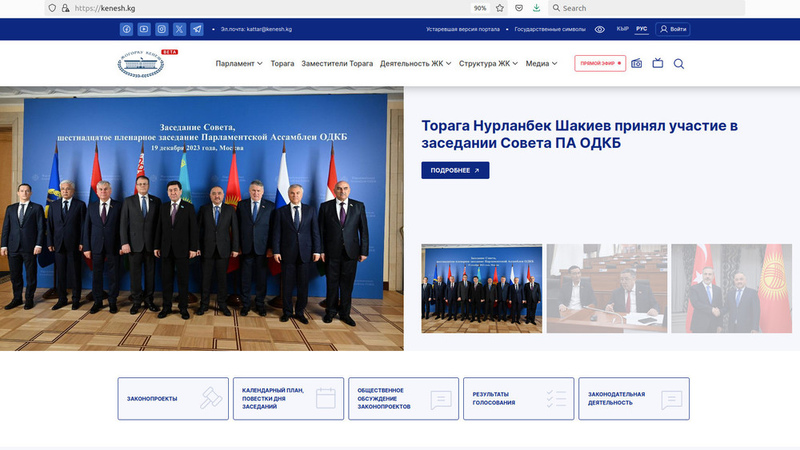
Task: Open the photo gallery camera icon
Action: coord(637,64)
